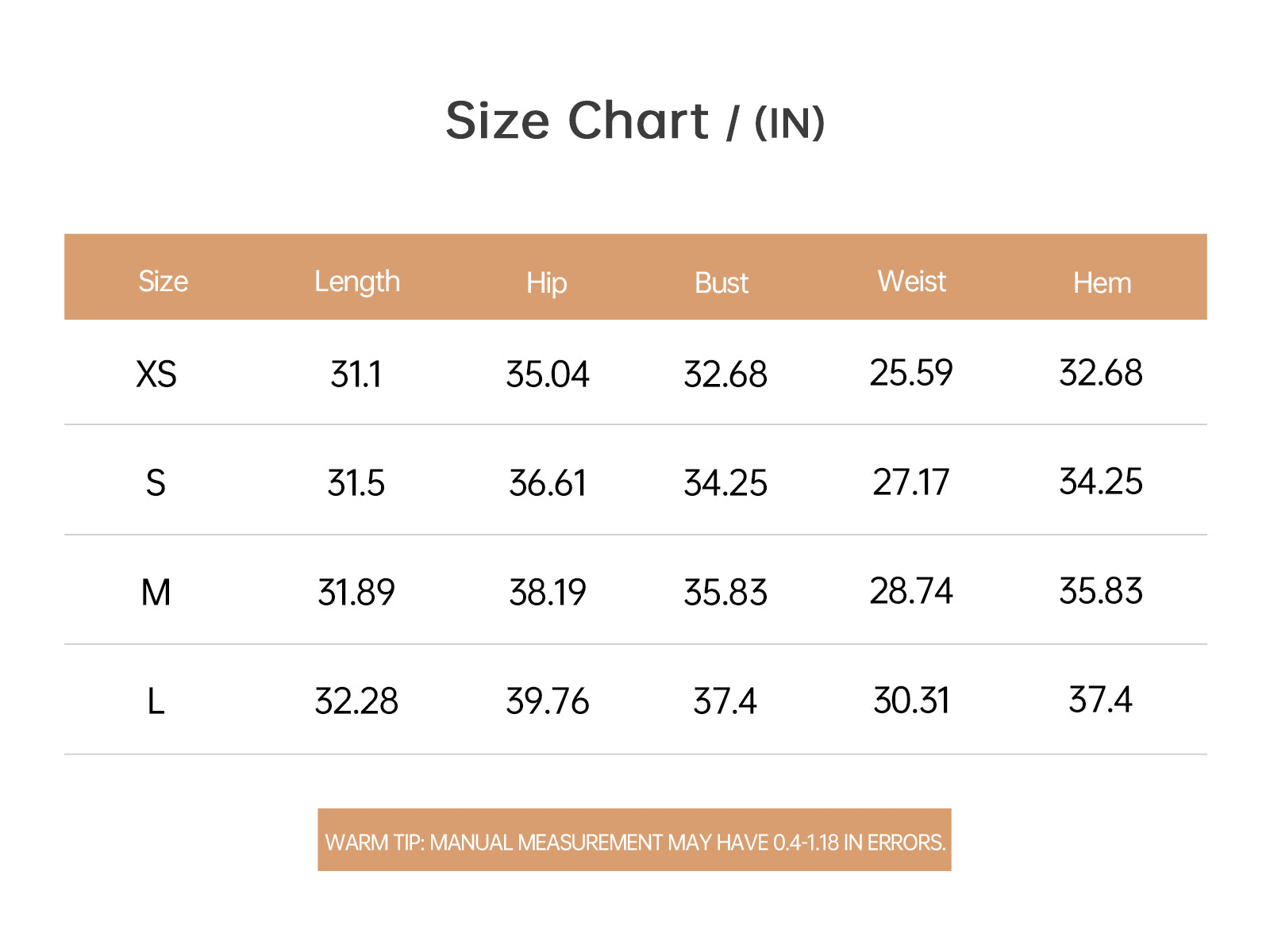Select the Weist column header

pos(912,282)
